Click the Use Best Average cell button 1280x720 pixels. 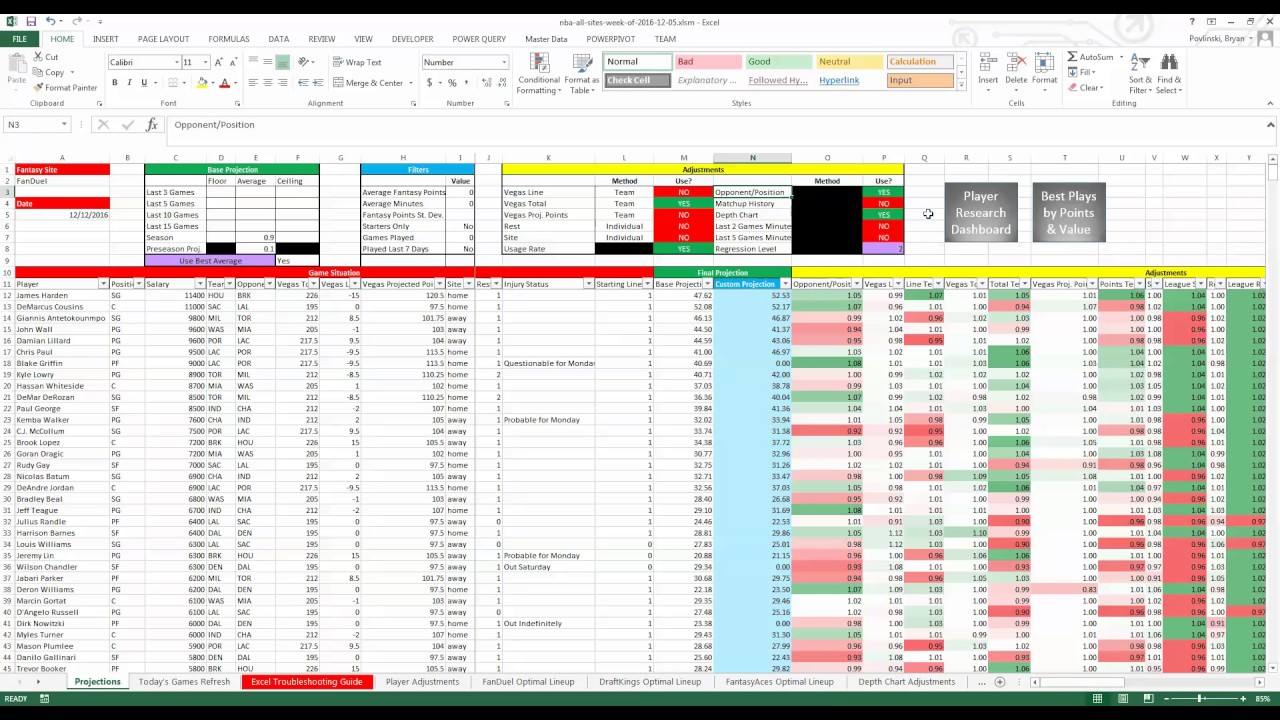[209, 260]
